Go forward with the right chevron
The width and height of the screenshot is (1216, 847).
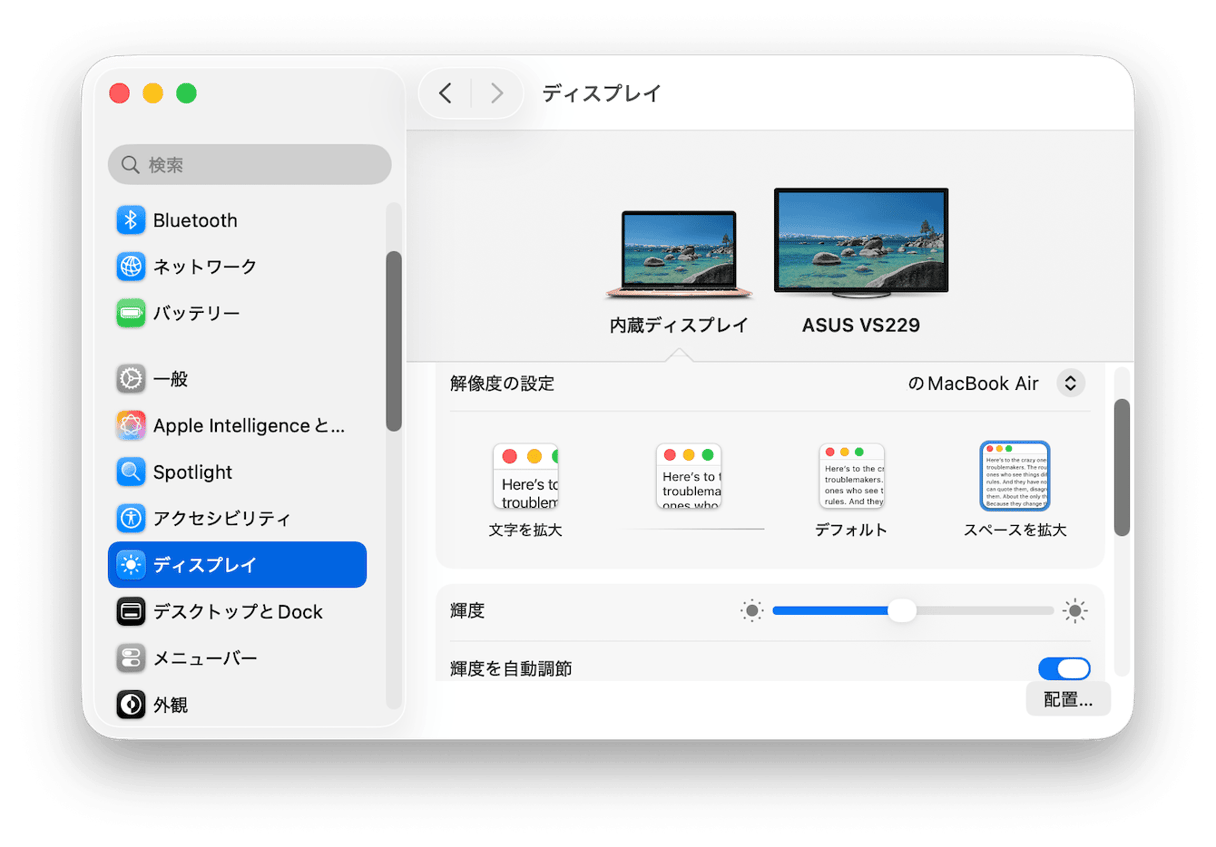[x=497, y=93]
